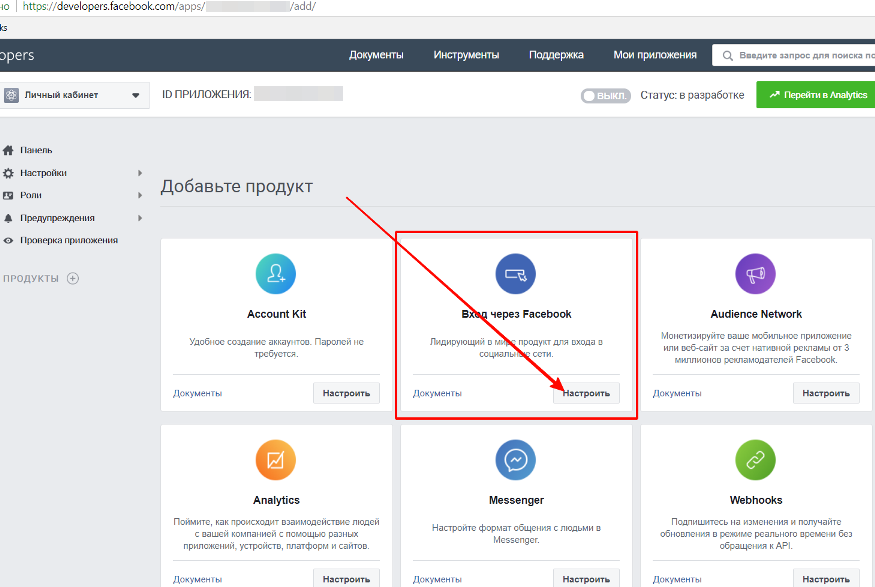Click the Статус: в разработке text
The height and width of the screenshot is (587, 875).
[x=692, y=95]
